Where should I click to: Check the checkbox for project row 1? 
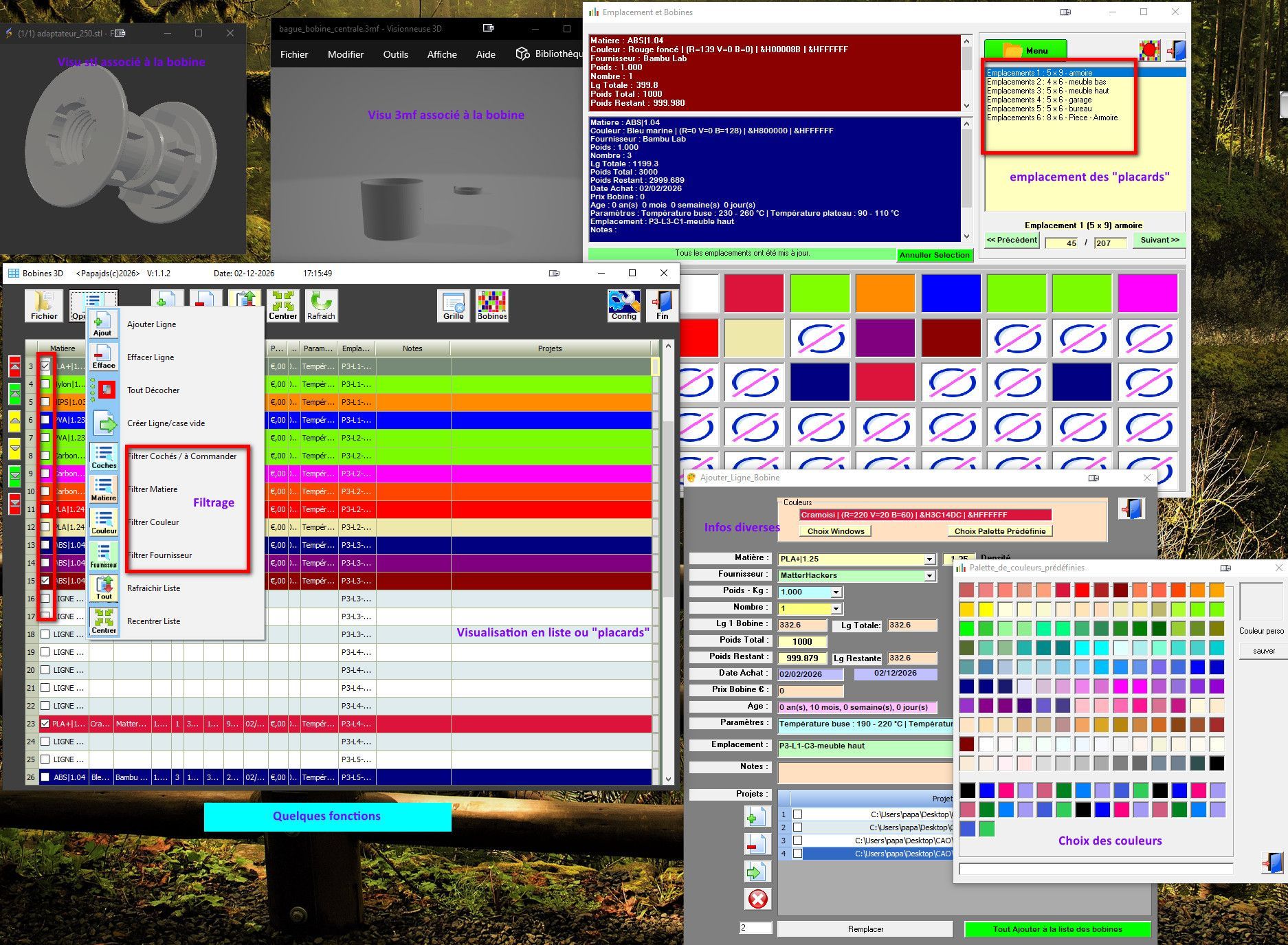point(797,814)
